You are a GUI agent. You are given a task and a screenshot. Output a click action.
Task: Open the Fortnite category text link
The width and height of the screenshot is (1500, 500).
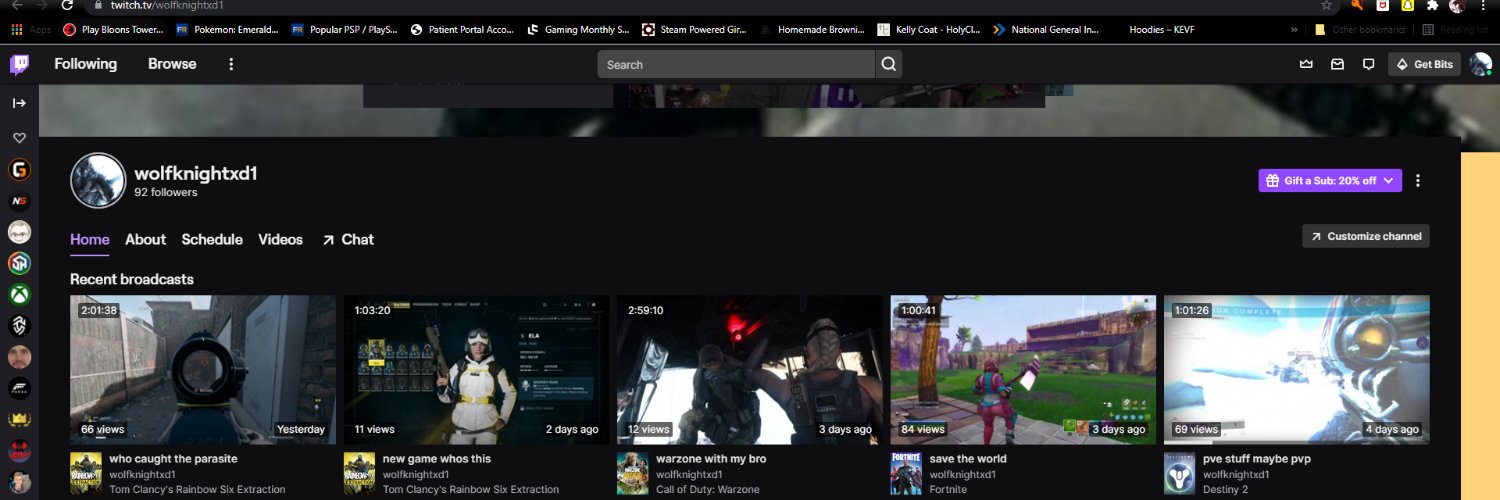click(948, 490)
